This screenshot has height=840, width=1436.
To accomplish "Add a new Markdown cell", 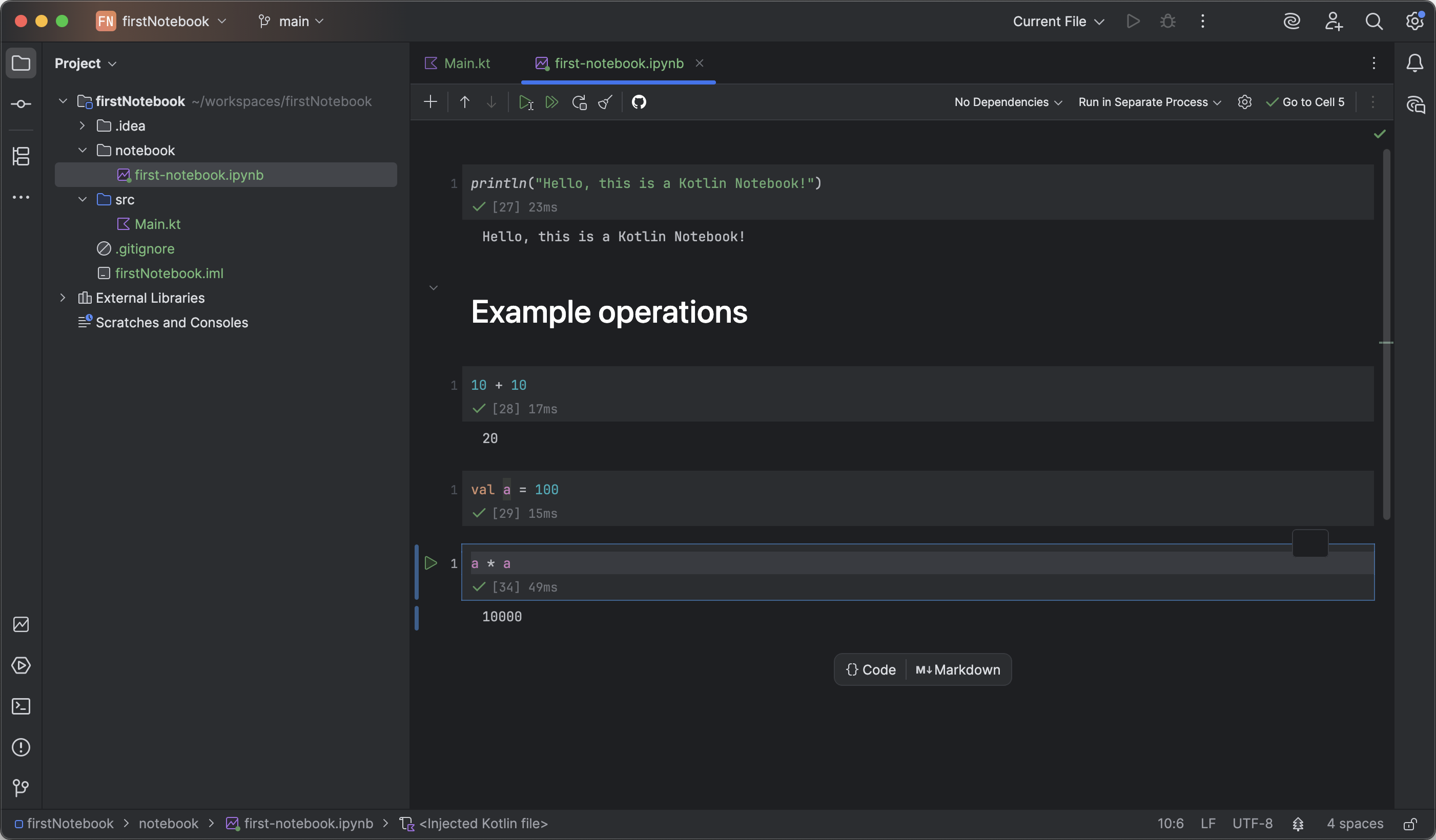I will coord(958,670).
